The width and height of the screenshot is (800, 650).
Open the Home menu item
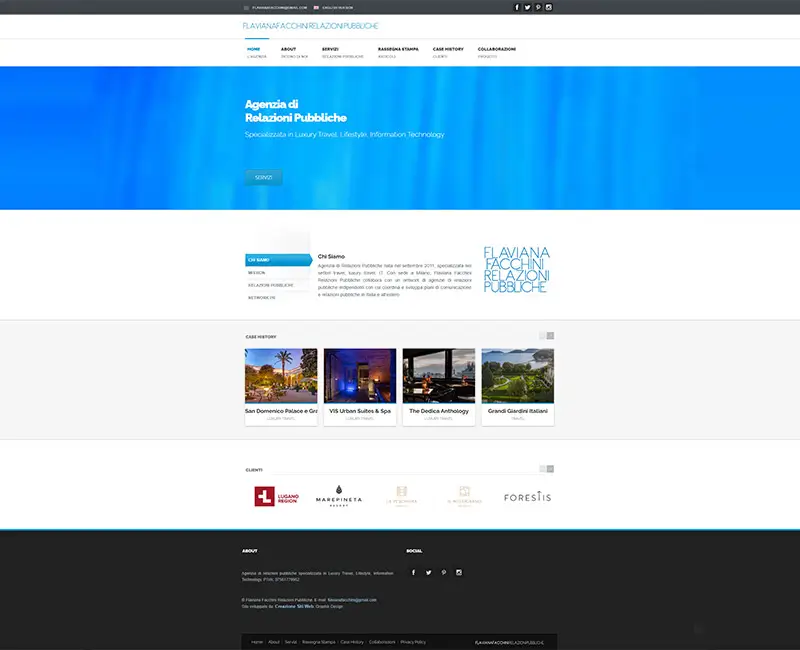coord(256,53)
